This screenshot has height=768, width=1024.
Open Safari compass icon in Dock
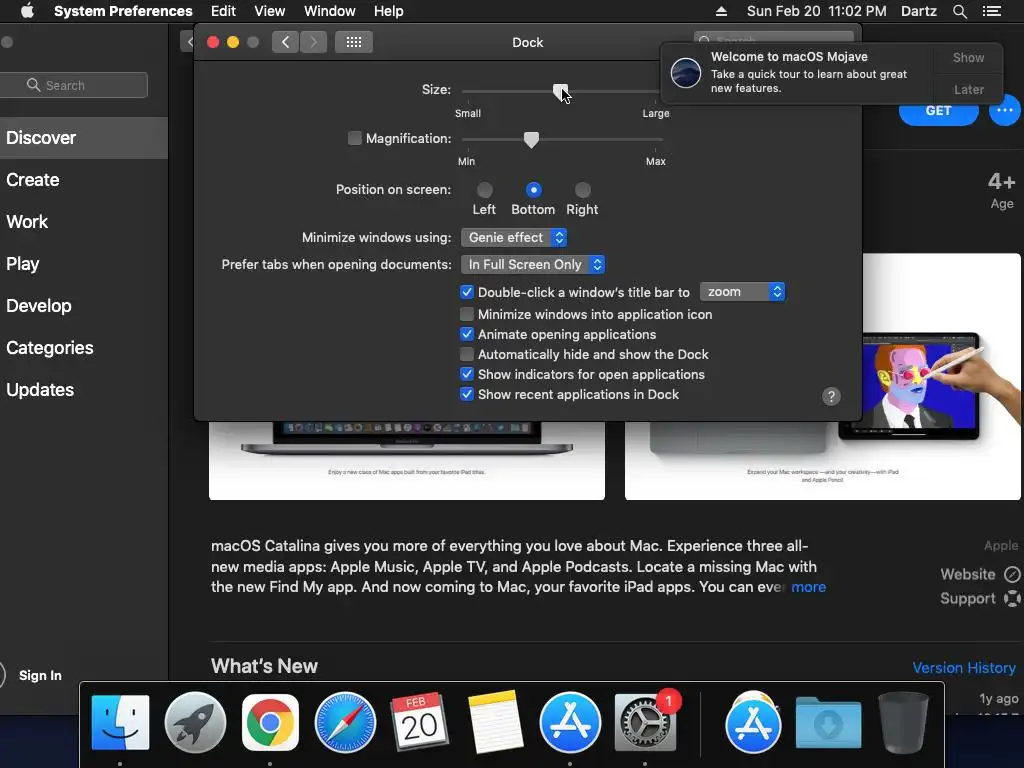[345, 722]
